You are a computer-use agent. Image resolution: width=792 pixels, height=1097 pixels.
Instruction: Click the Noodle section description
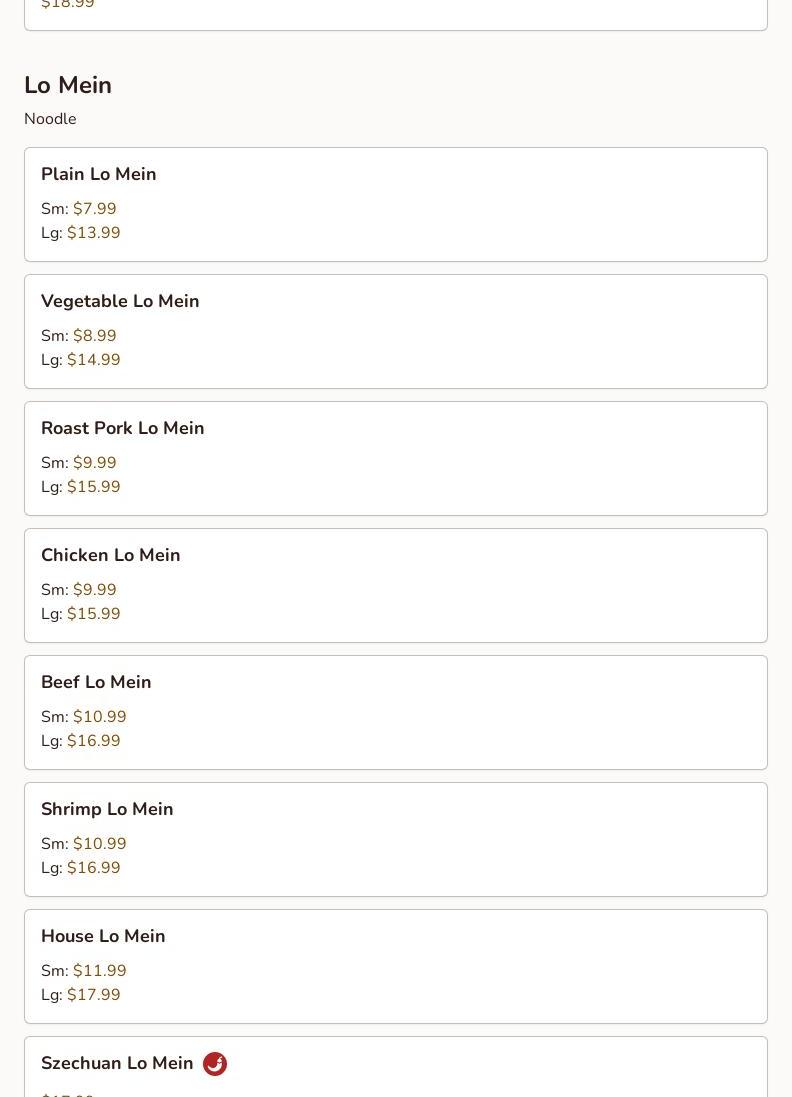pos(50,119)
